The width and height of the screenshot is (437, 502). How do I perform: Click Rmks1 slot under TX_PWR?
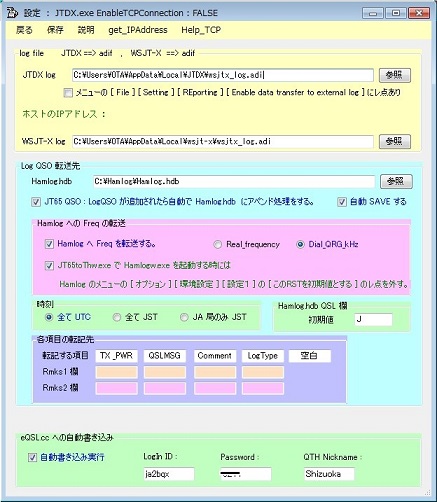tap(116, 372)
